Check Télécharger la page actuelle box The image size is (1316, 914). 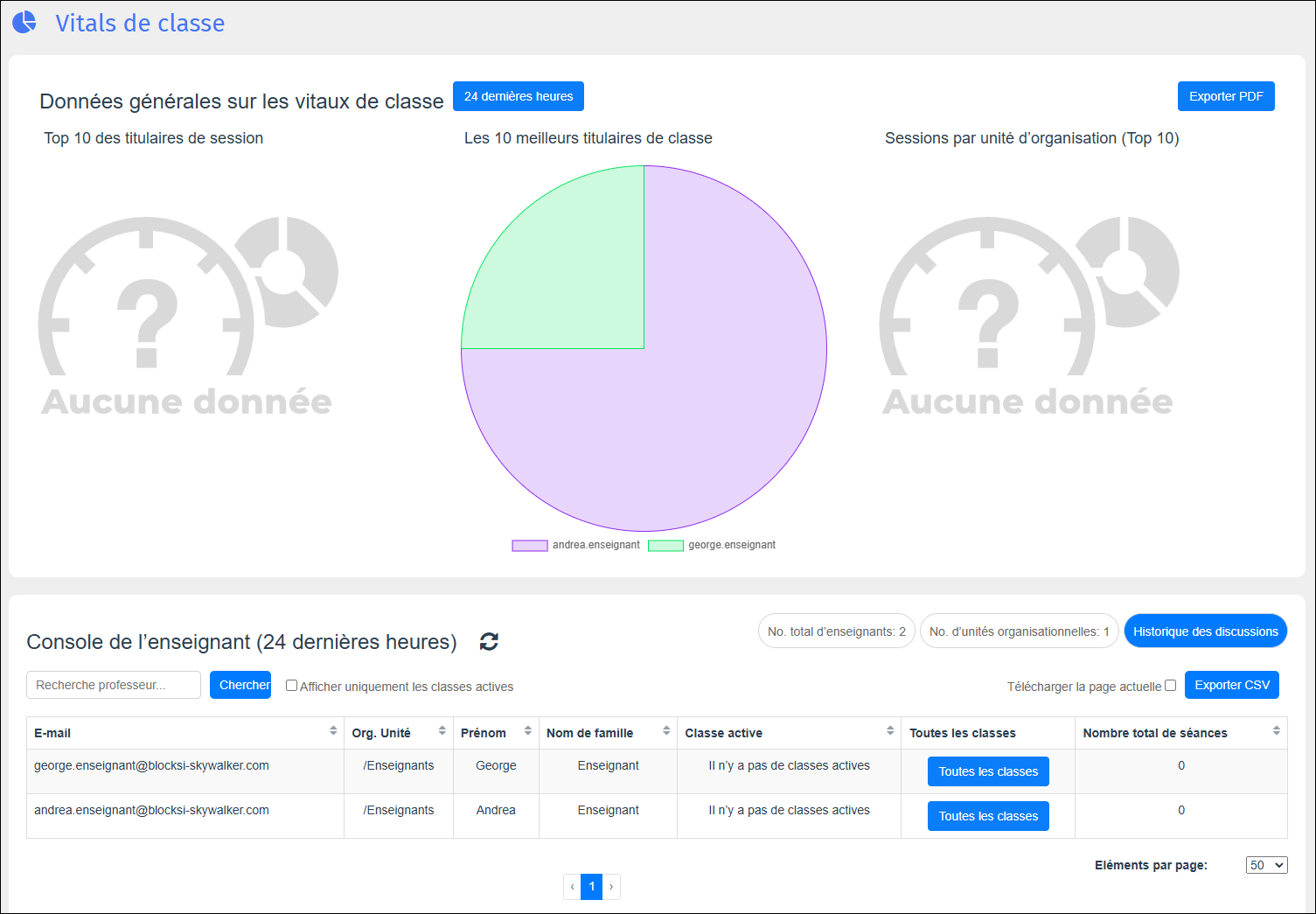click(x=1170, y=686)
